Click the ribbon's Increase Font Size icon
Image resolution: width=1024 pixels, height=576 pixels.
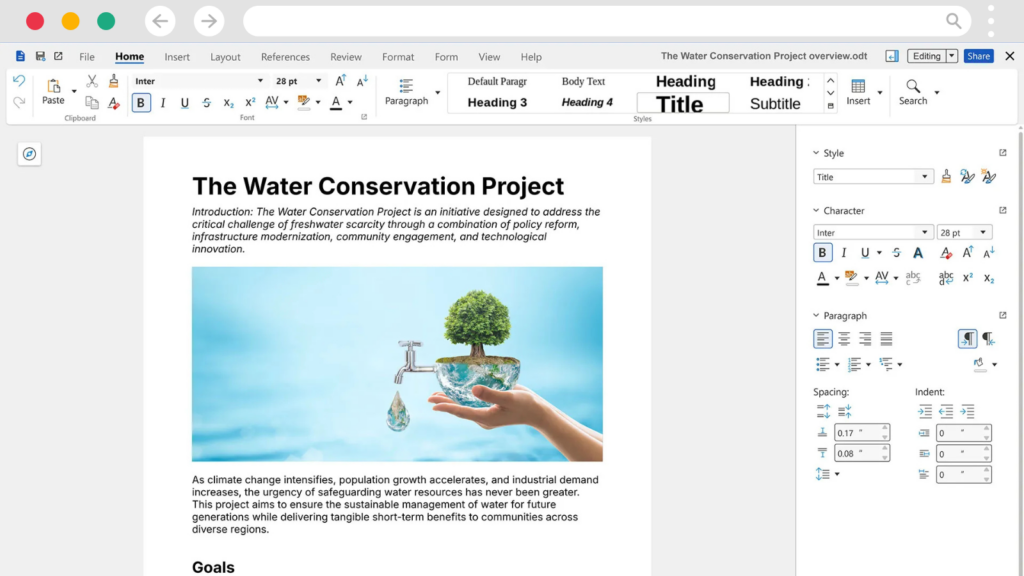click(341, 81)
